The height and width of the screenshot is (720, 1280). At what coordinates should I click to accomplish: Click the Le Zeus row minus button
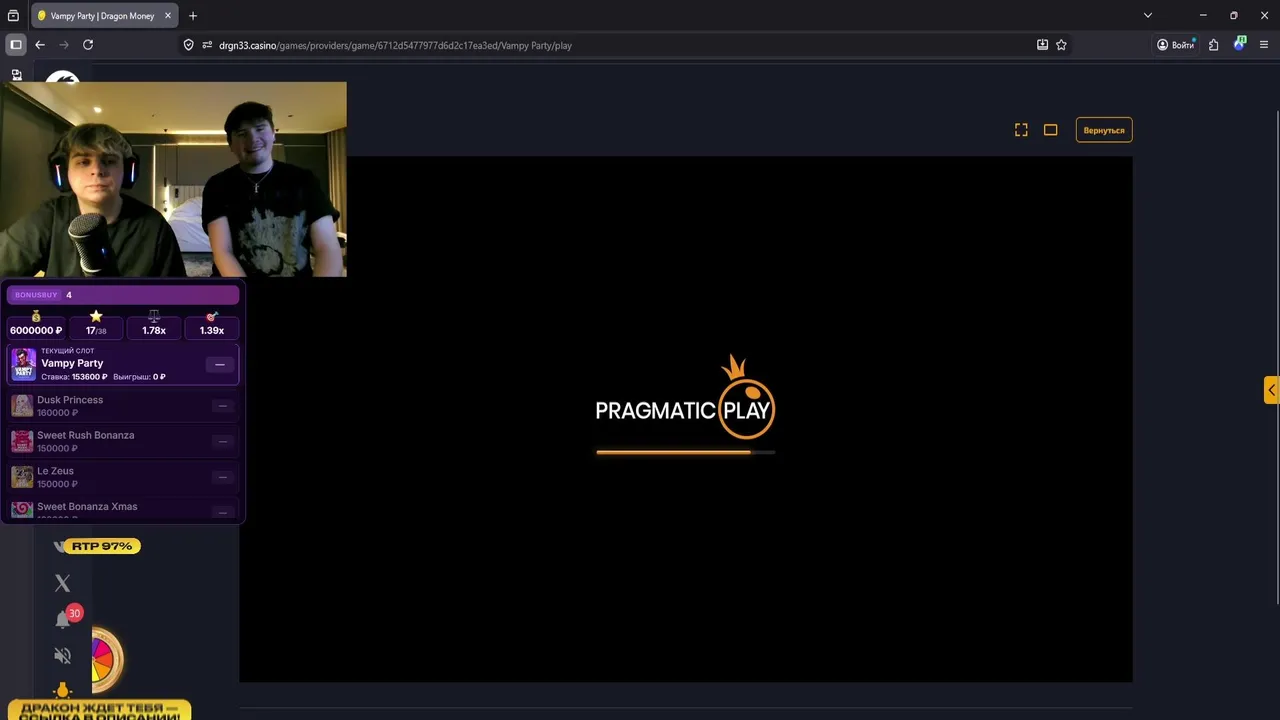223,477
